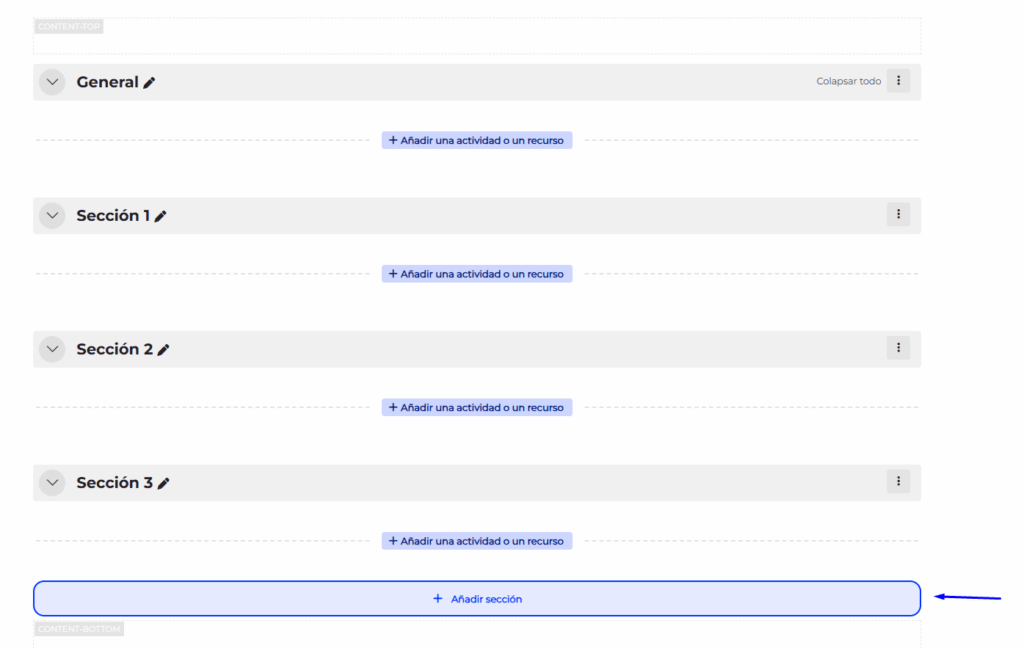Image resolution: width=1024 pixels, height=648 pixels.
Task: Edit the General section name with pencil icon
Action: 149,83
